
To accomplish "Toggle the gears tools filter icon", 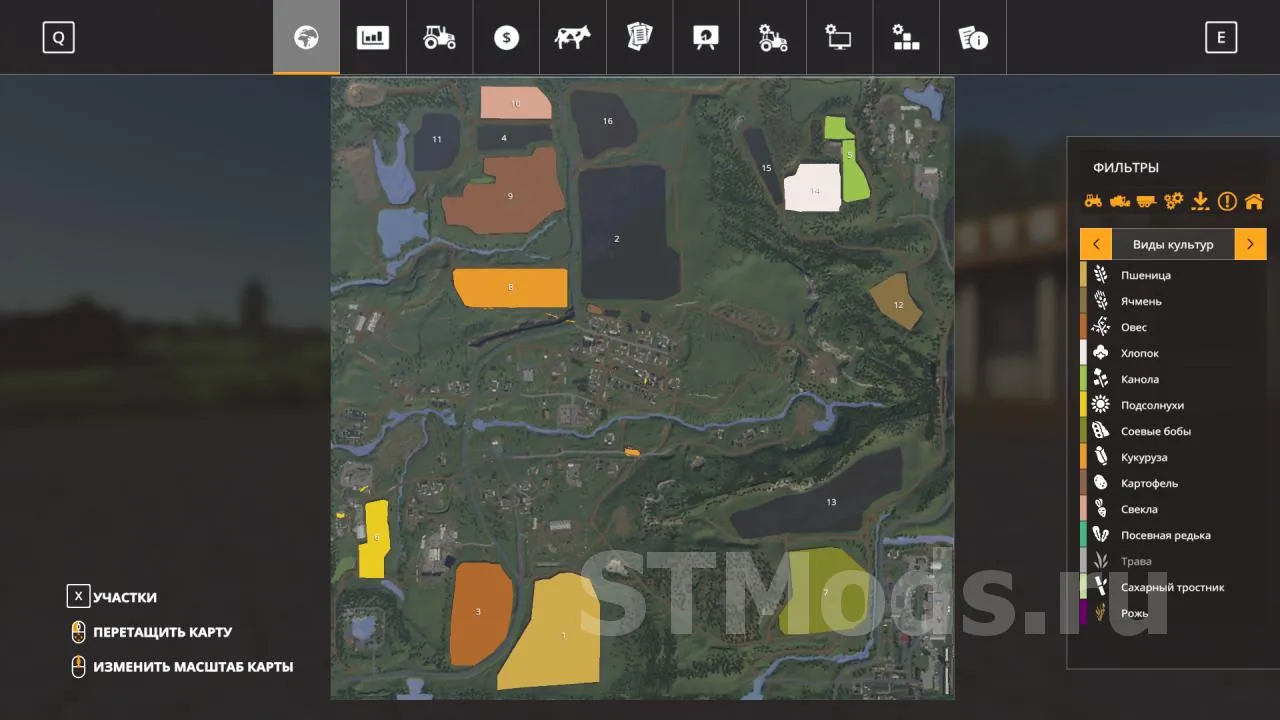I will point(1173,201).
